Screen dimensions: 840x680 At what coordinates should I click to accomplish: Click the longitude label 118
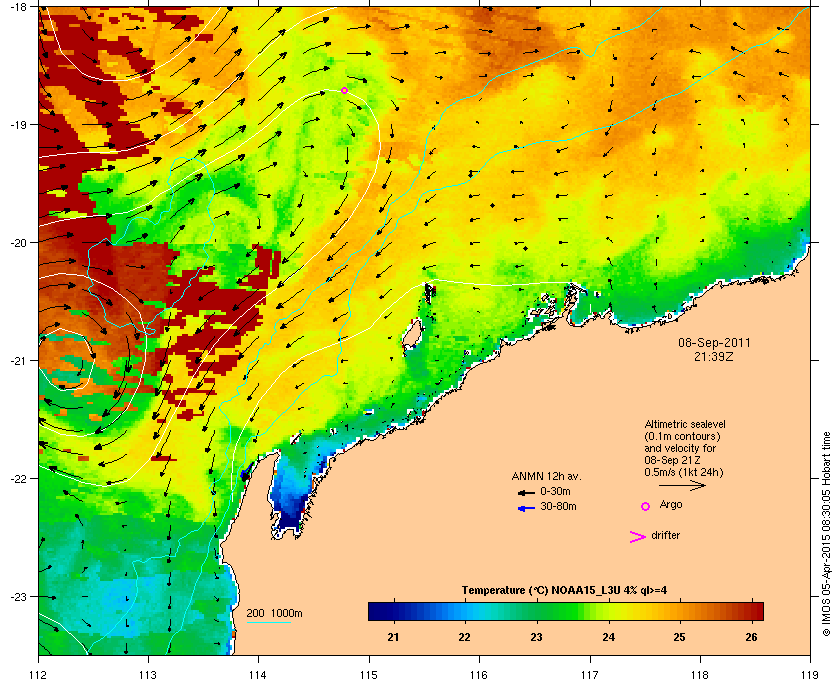(700, 674)
